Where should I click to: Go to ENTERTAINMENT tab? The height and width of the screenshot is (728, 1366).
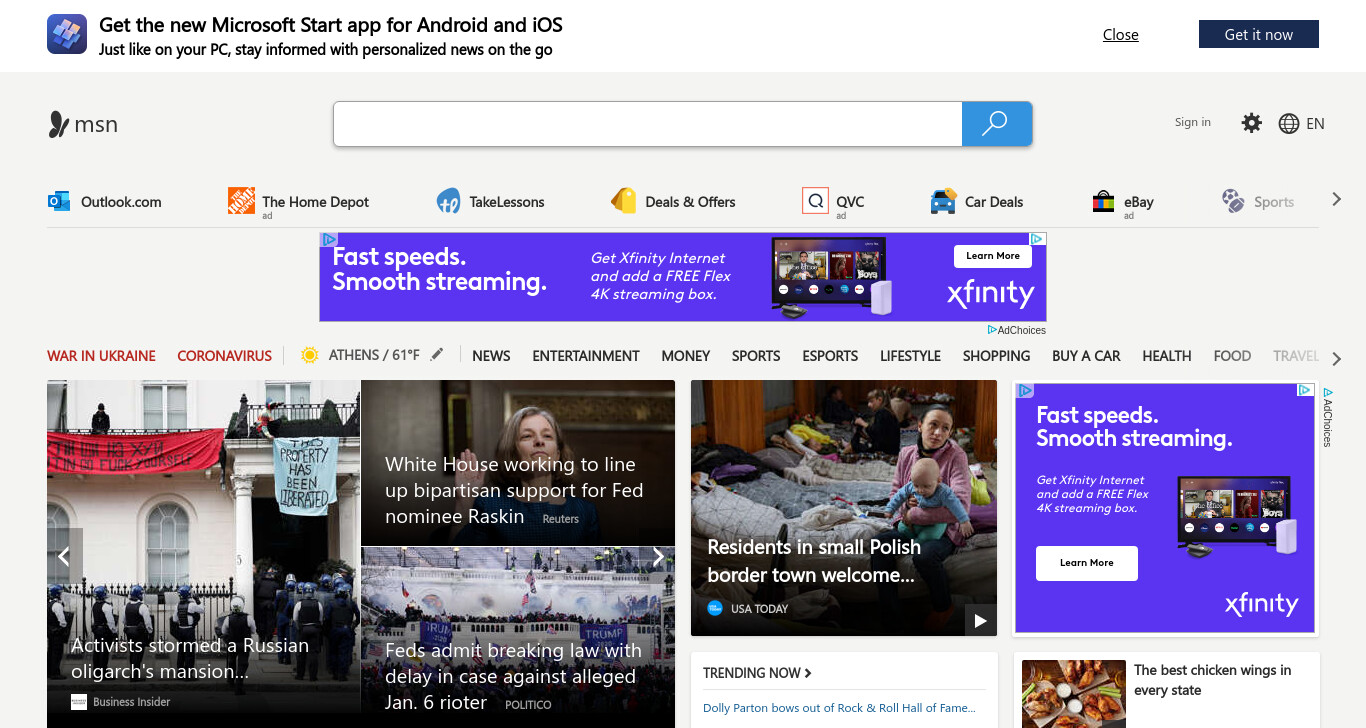click(586, 356)
